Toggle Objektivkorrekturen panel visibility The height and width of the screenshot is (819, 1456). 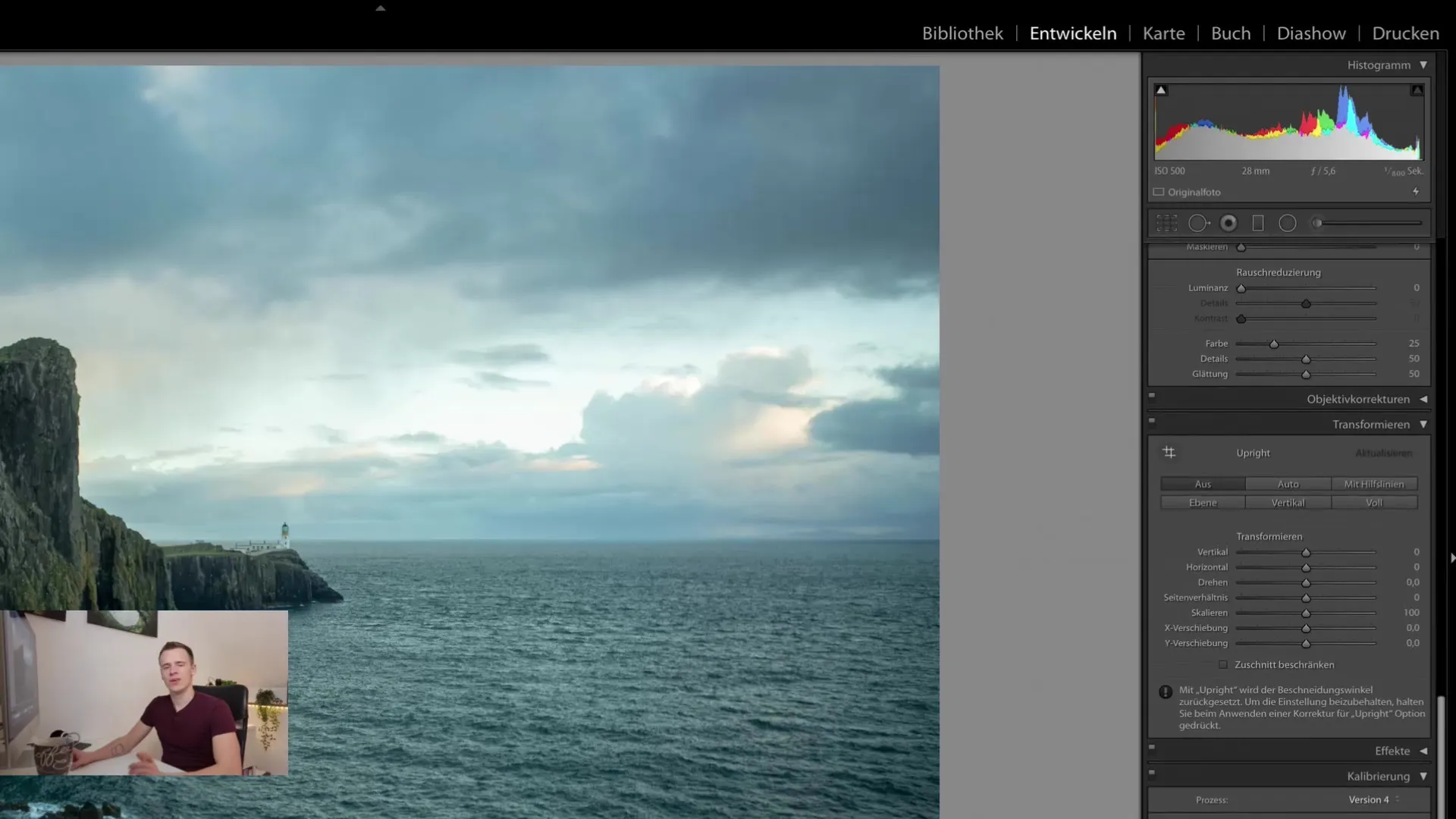[x=1423, y=399]
